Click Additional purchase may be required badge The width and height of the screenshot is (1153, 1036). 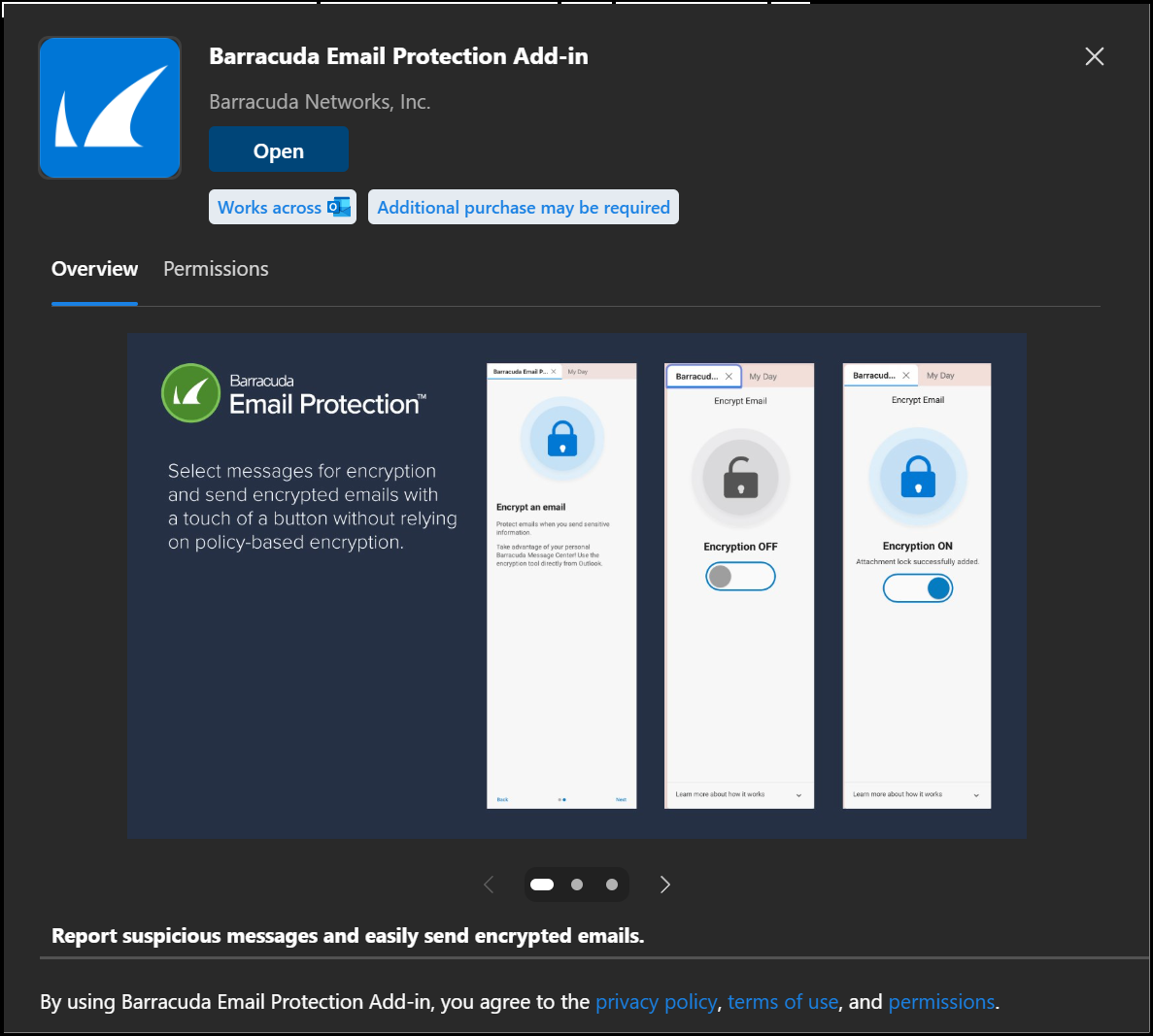(x=524, y=208)
